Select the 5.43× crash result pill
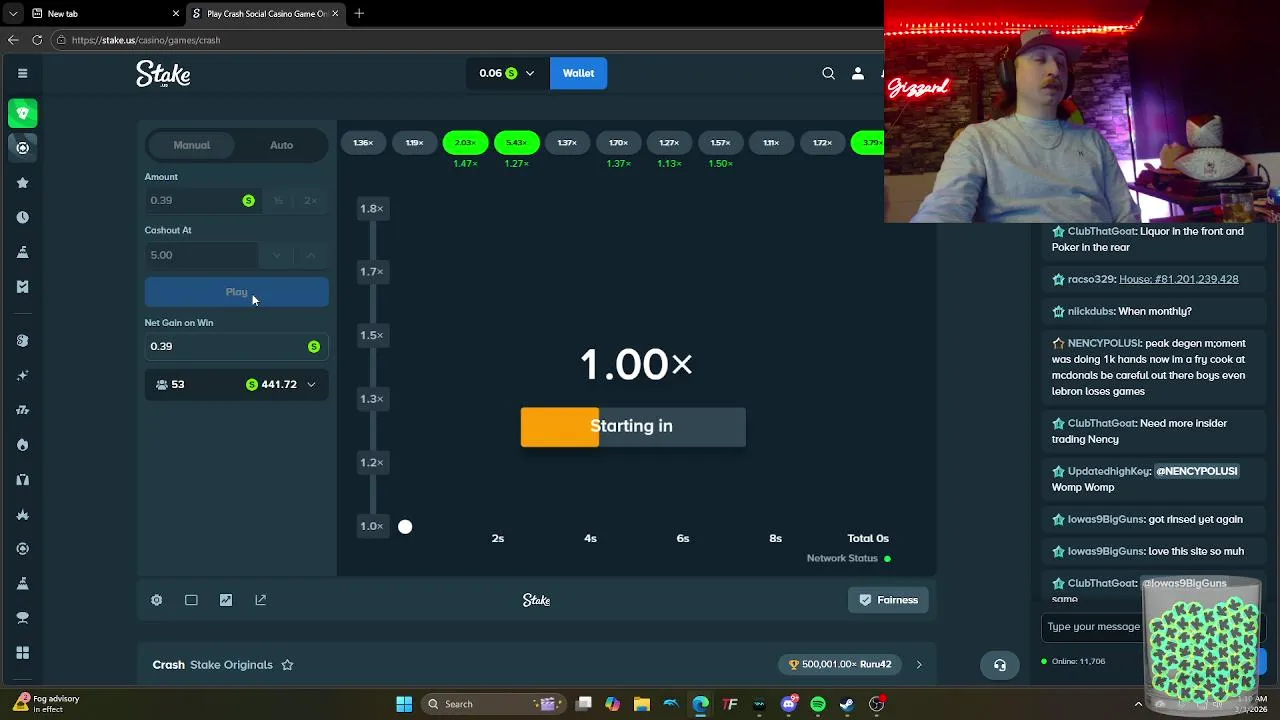This screenshot has width=1280, height=720. [516, 143]
